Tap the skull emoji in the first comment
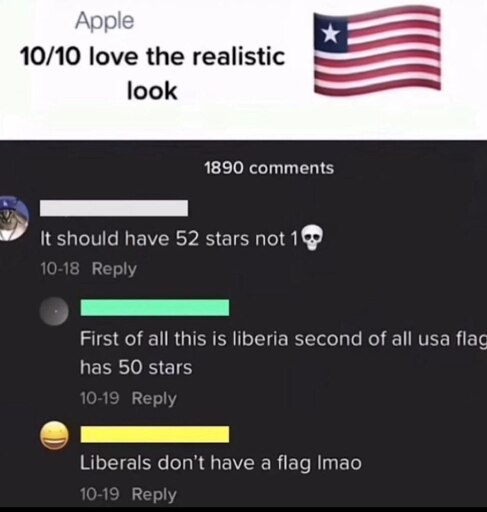This screenshot has height=512, width=487. click(x=312, y=237)
